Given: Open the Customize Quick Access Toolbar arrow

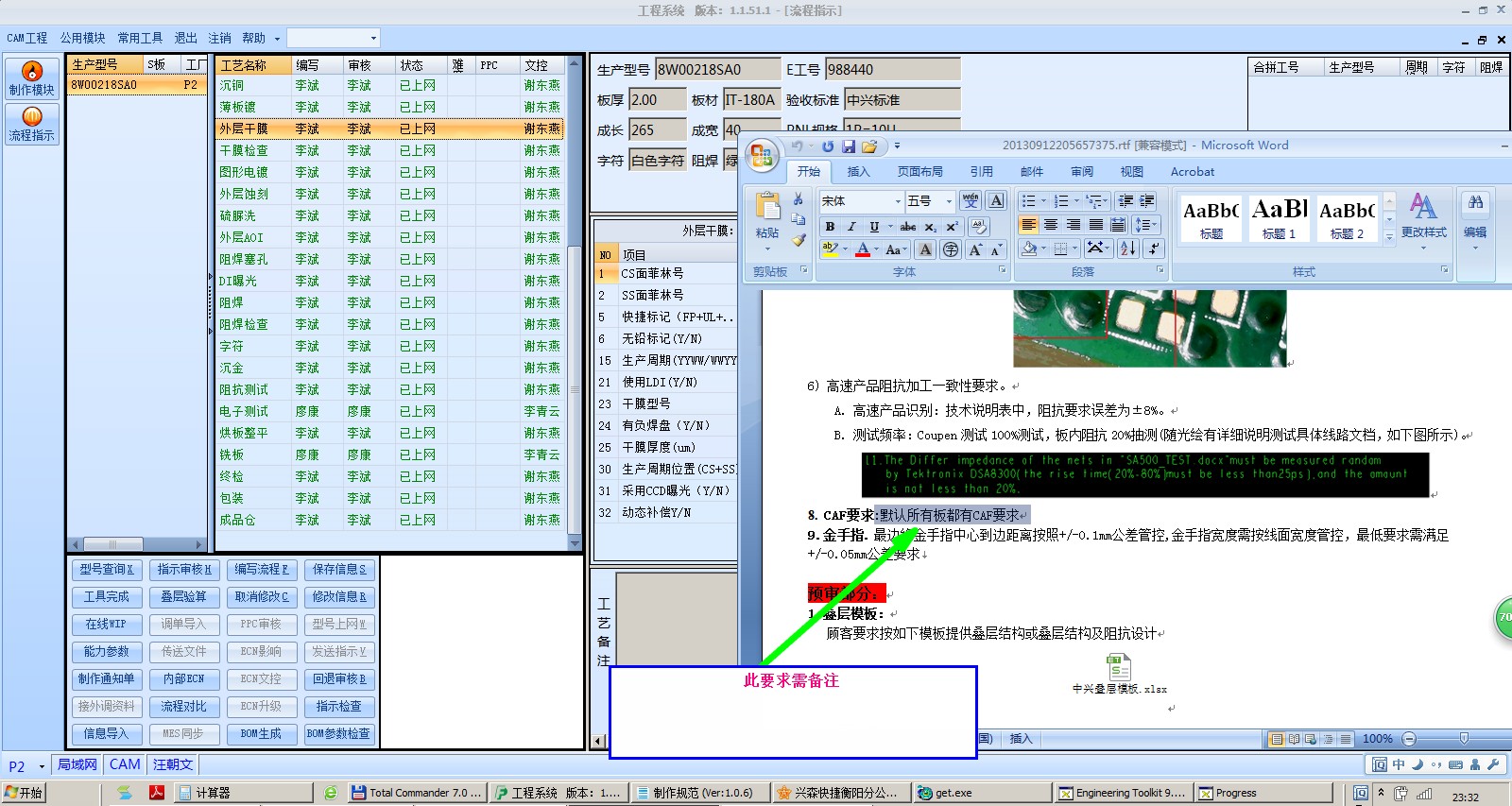Looking at the screenshot, I should point(897,146).
